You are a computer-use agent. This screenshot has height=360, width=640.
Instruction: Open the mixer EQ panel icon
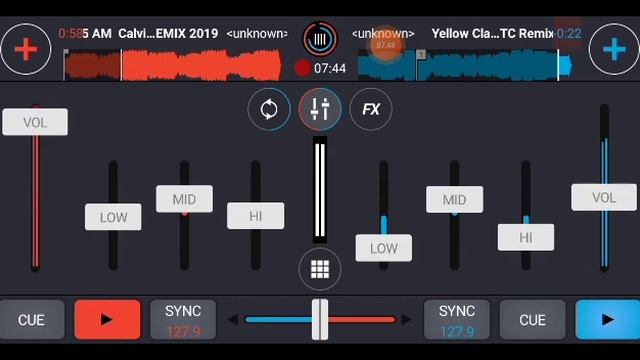pyautogui.click(x=320, y=109)
